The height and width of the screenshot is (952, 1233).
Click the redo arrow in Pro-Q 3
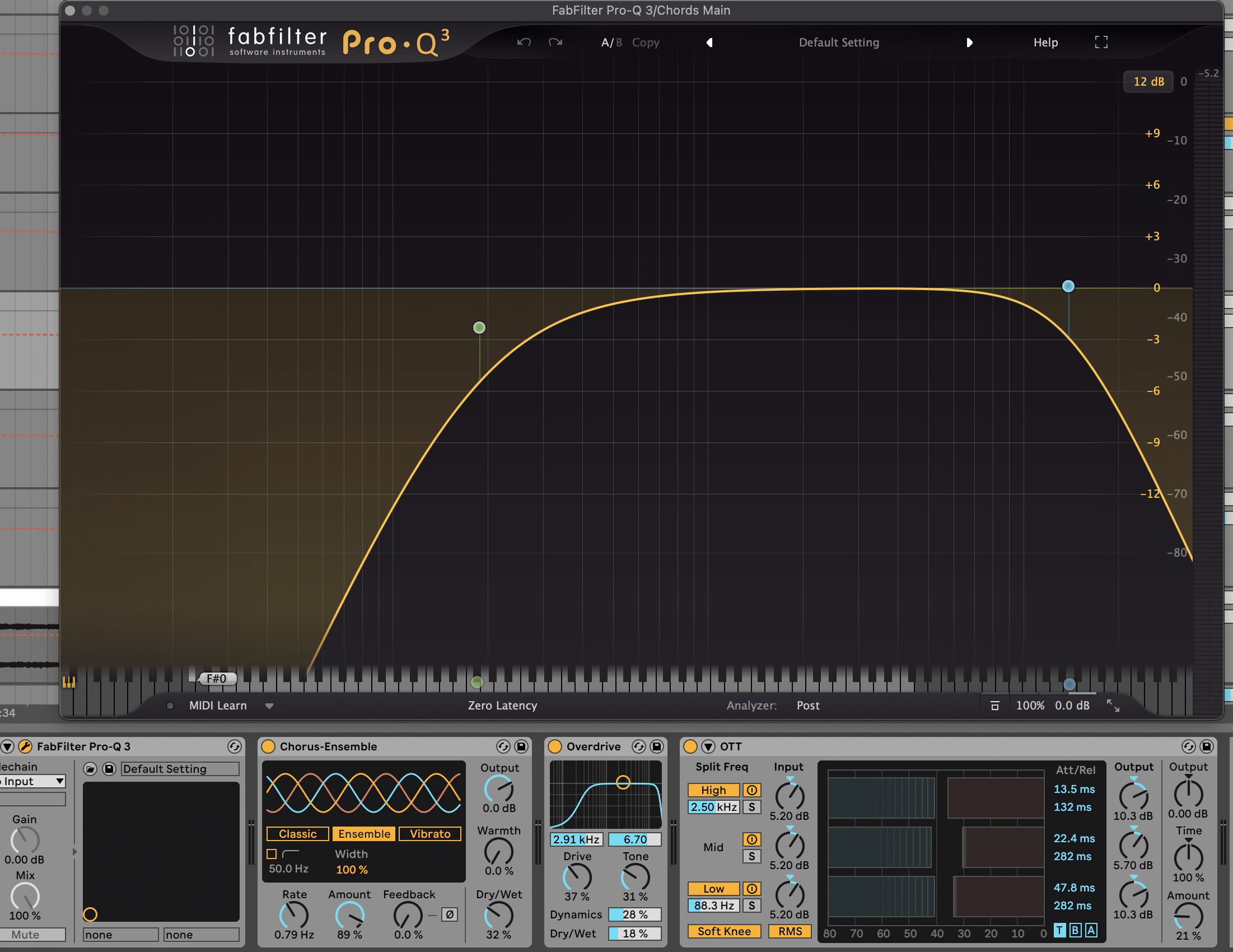(555, 43)
